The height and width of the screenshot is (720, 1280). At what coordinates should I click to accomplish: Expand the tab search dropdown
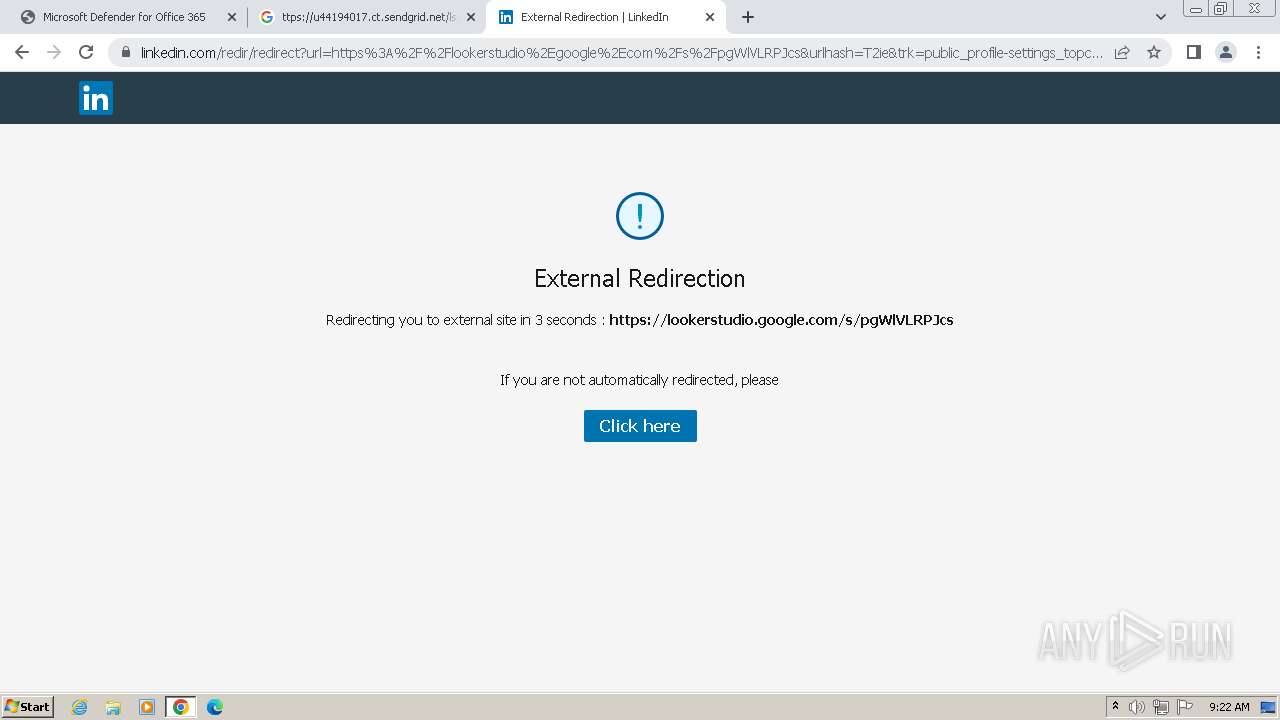coord(1160,17)
